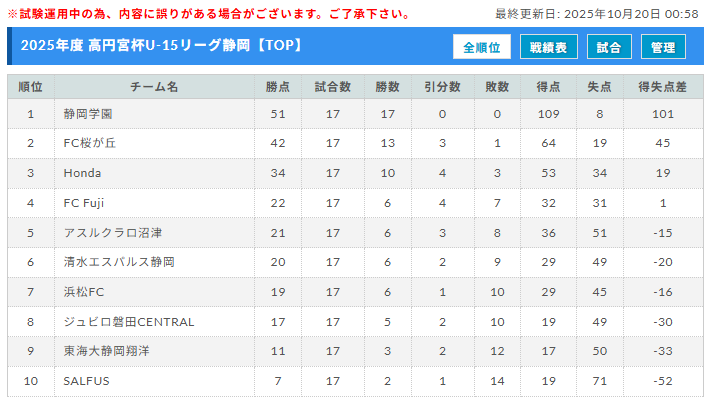
Task: Select the 全順位 tab
Action: click(482, 47)
